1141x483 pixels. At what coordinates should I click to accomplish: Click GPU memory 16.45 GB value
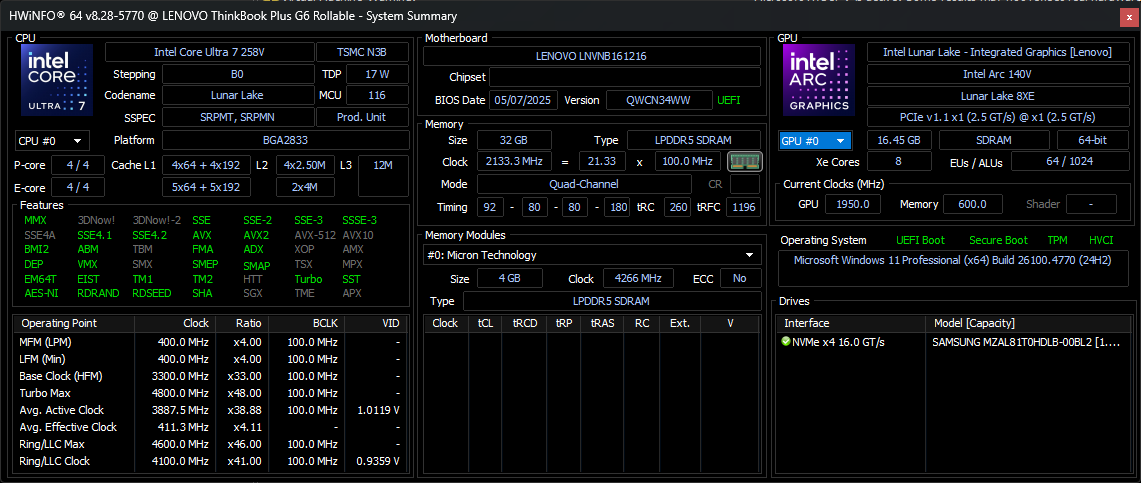[x=899, y=140]
